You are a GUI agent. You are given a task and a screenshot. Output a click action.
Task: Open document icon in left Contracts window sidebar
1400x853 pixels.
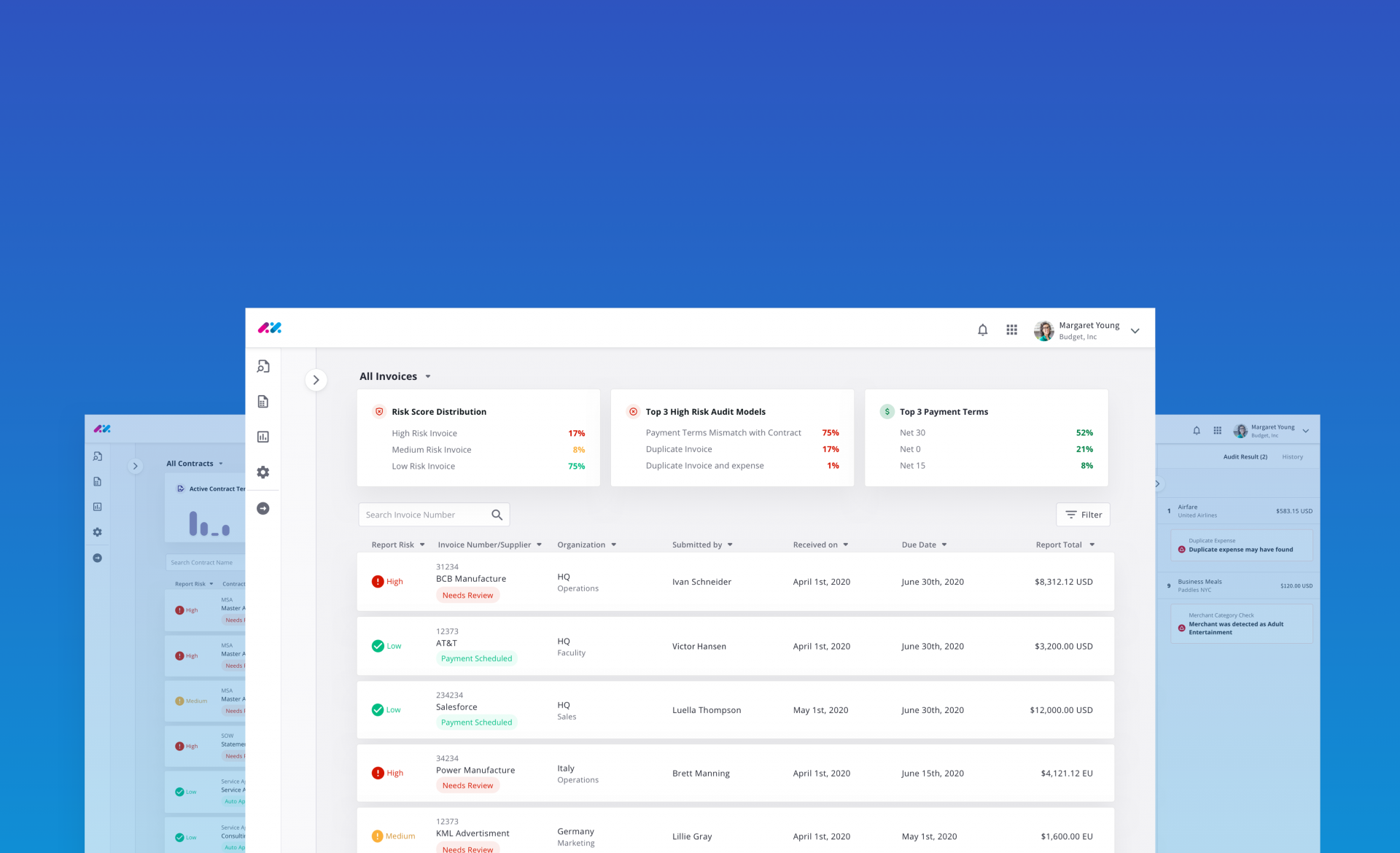click(97, 482)
